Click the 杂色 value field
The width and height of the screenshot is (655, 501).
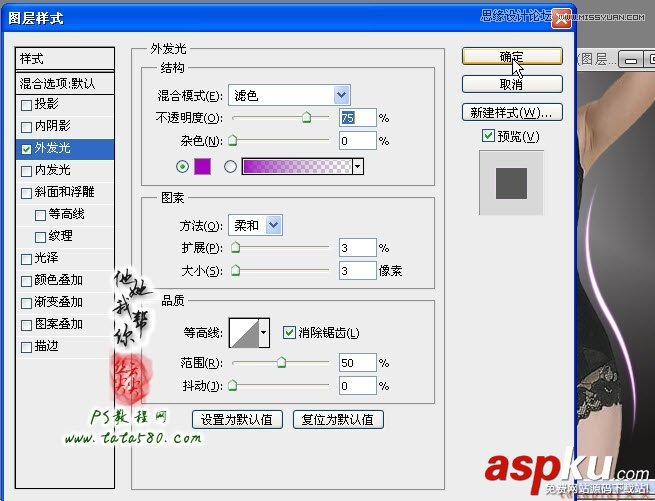tap(358, 141)
